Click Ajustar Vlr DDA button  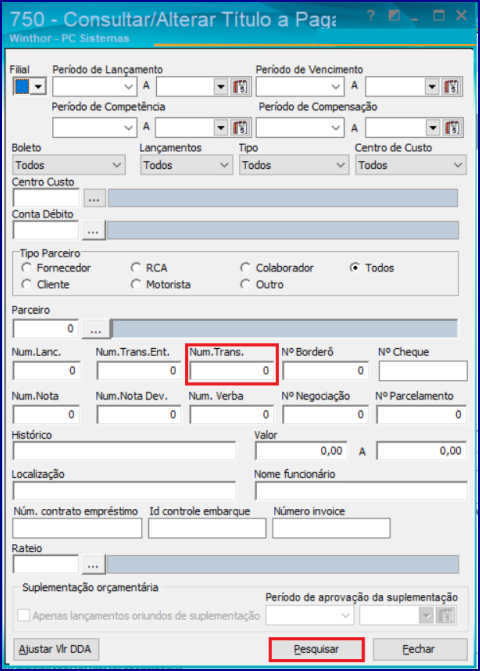[56, 649]
